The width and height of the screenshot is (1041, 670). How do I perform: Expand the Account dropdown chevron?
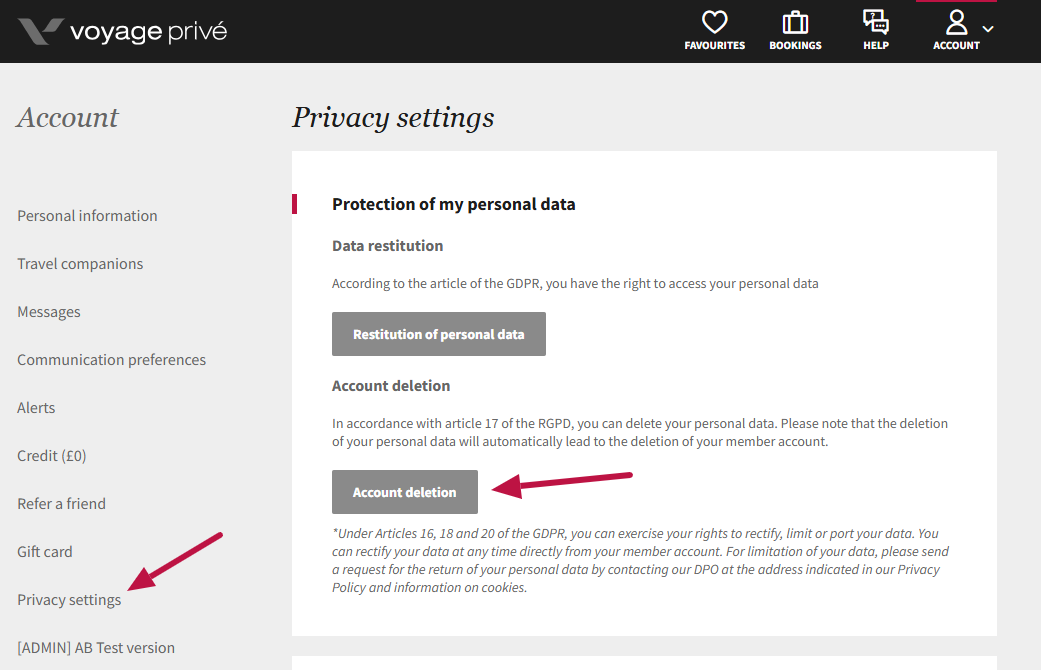pos(988,29)
